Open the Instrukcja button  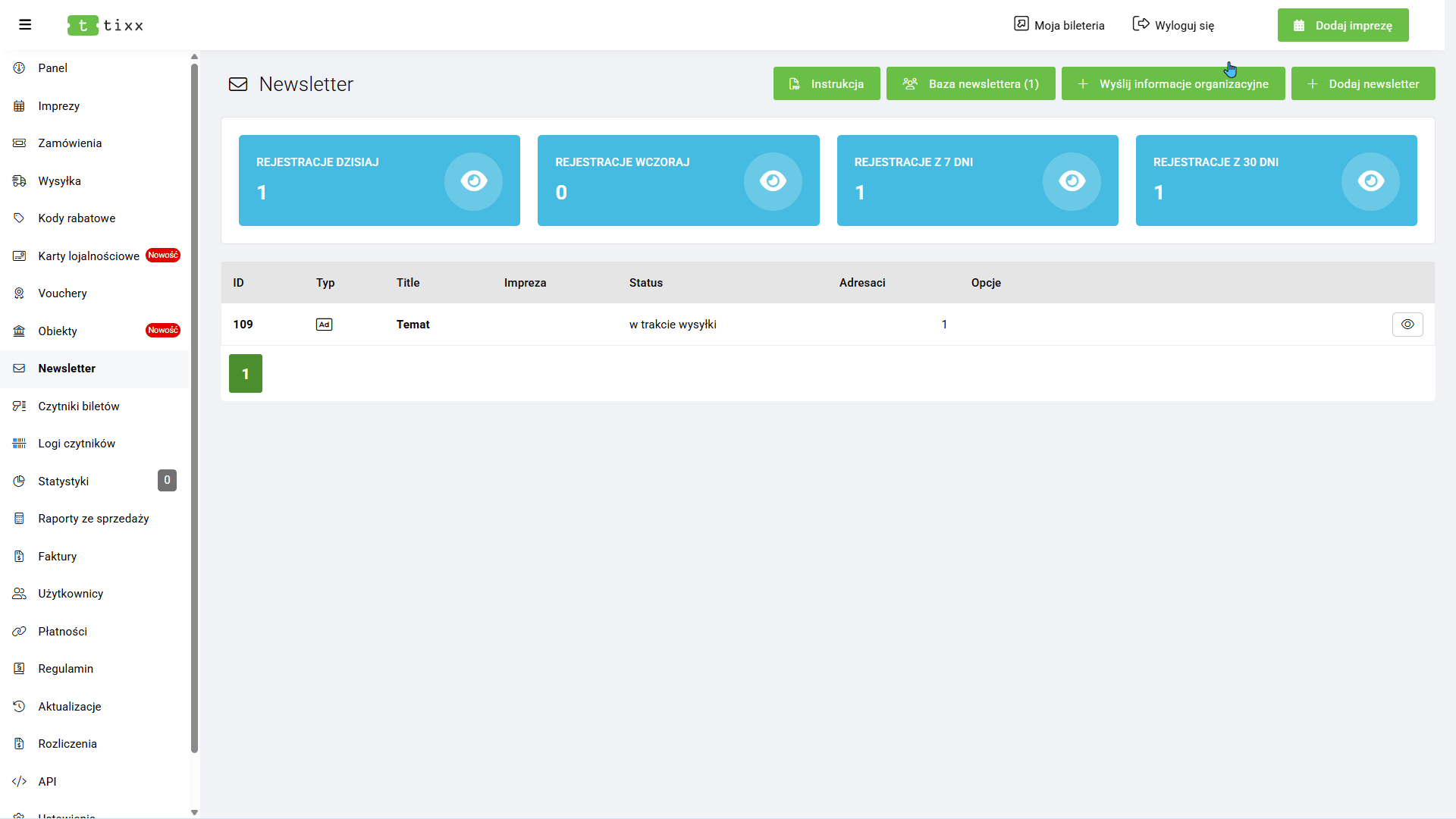tap(826, 83)
